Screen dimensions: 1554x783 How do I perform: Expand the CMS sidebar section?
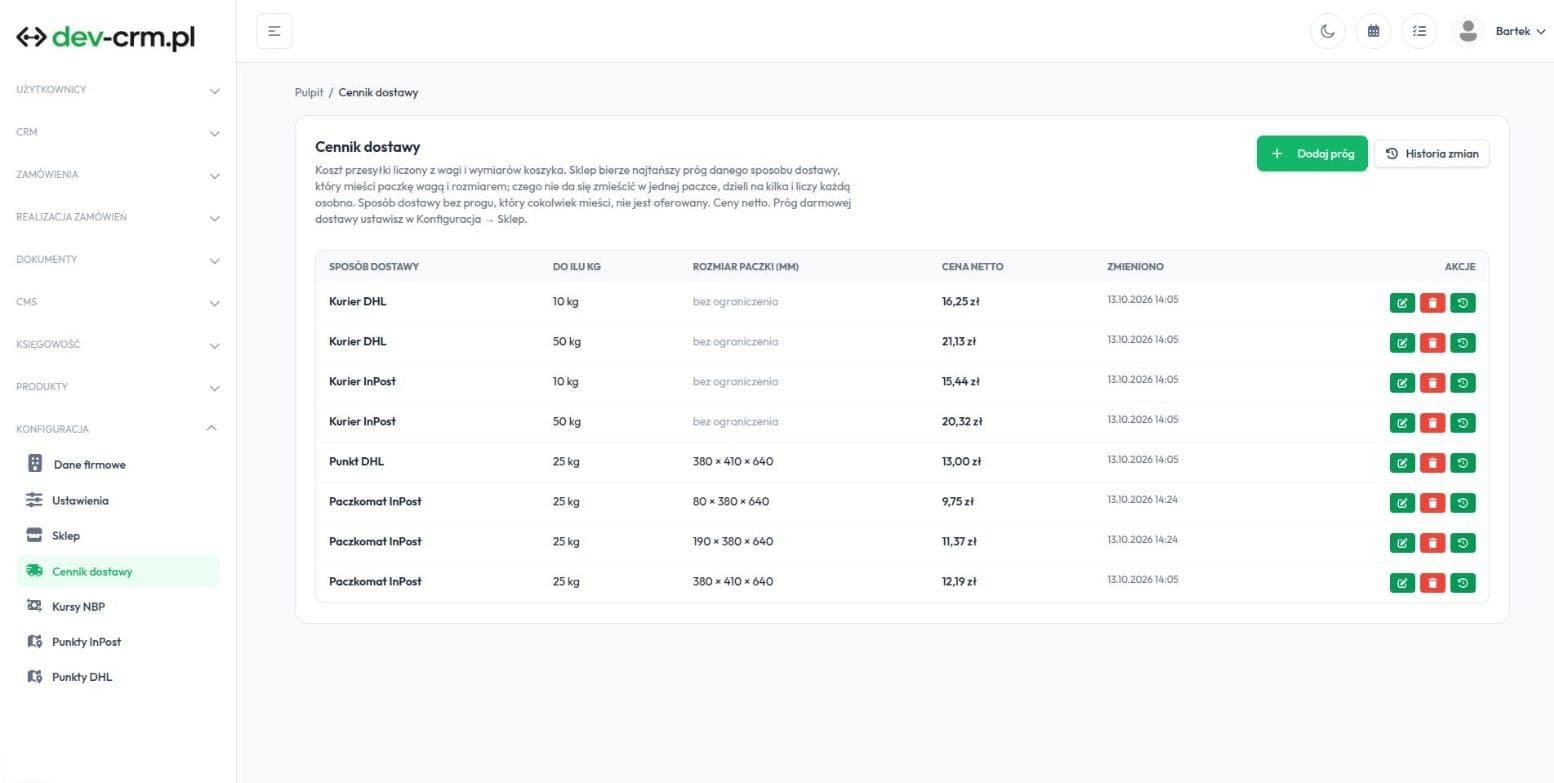tap(118, 302)
